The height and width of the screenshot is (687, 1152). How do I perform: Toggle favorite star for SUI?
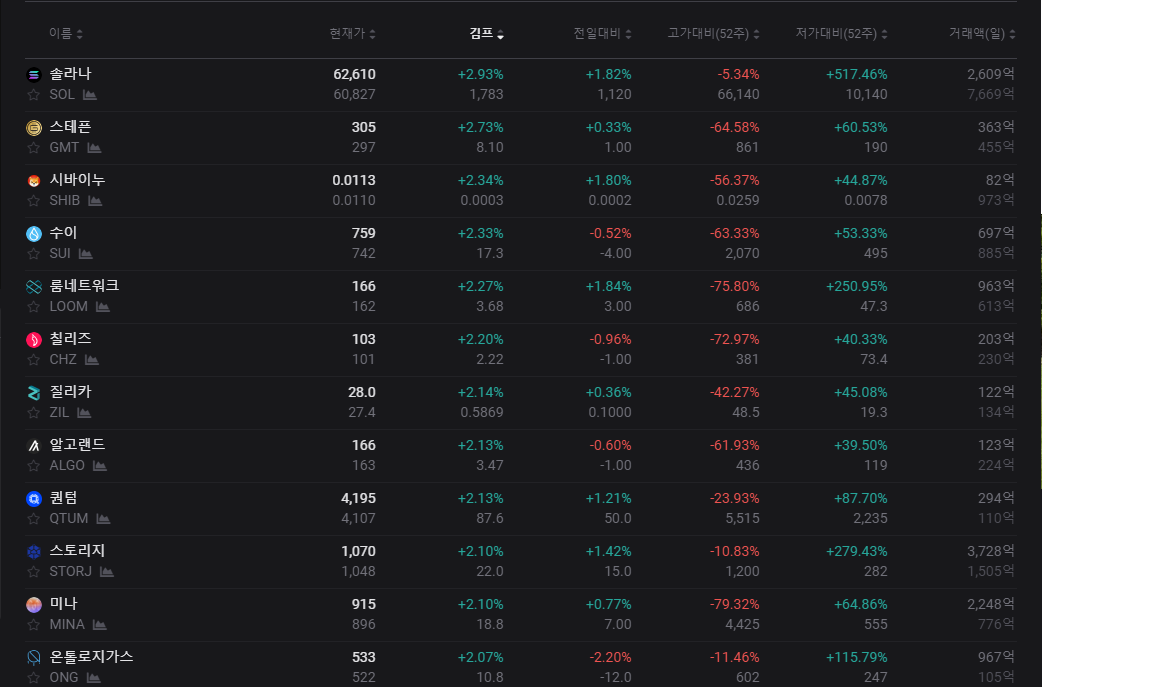(x=34, y=254)
